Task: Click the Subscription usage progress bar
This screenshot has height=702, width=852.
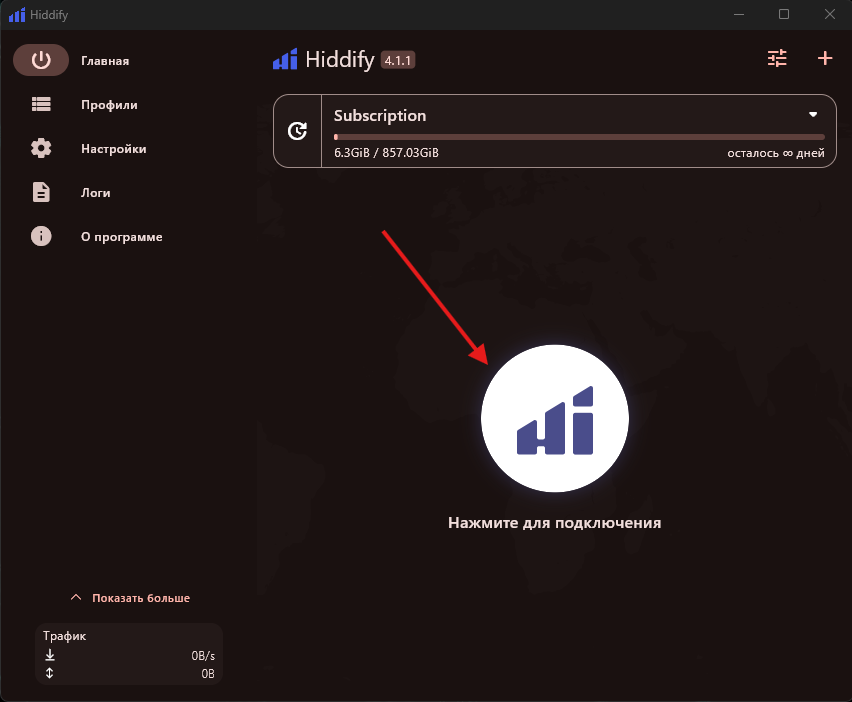Action: point(579,137)
